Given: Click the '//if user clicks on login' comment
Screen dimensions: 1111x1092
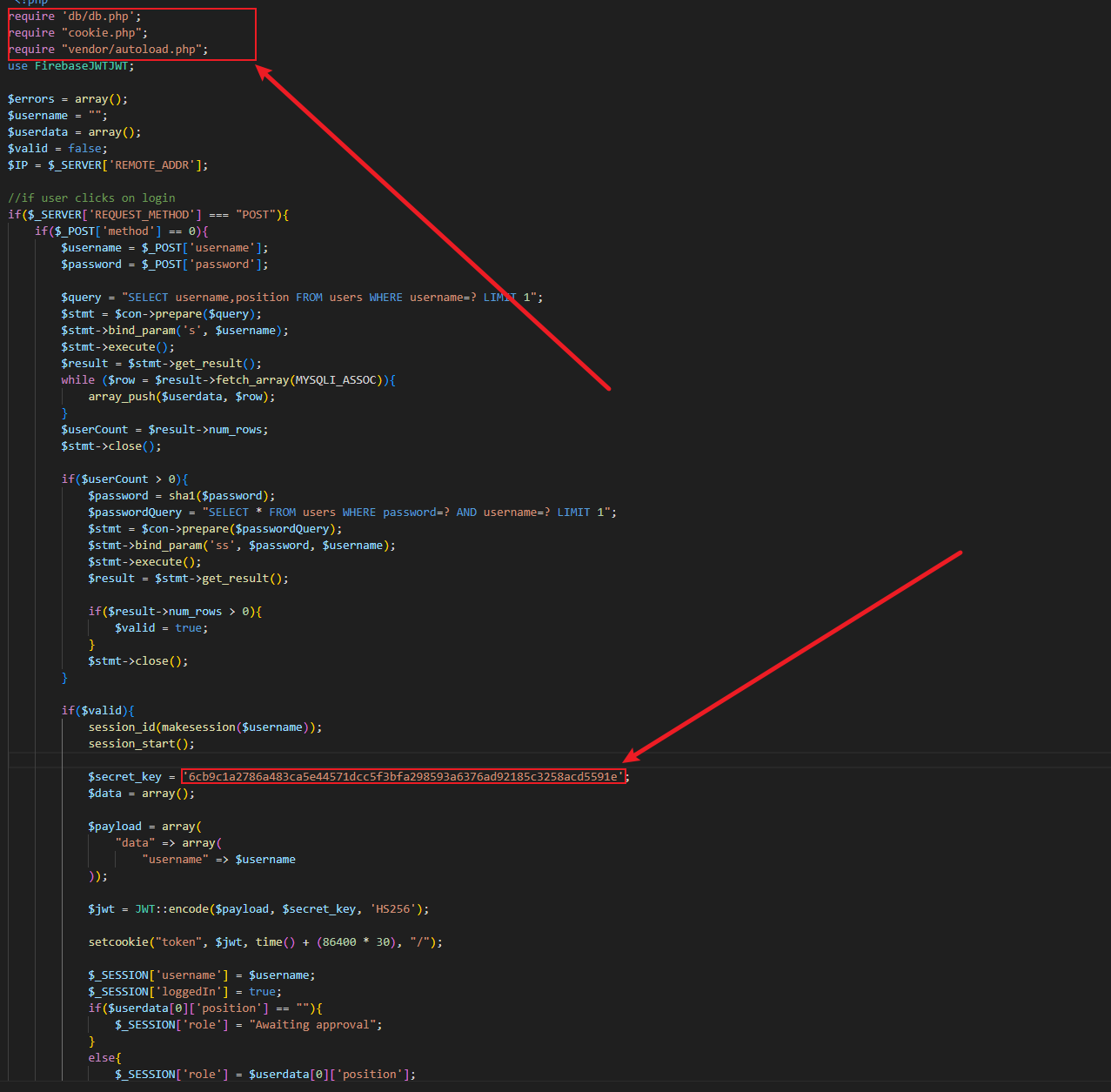Looking at the screenshot, I should coord(91,198).
